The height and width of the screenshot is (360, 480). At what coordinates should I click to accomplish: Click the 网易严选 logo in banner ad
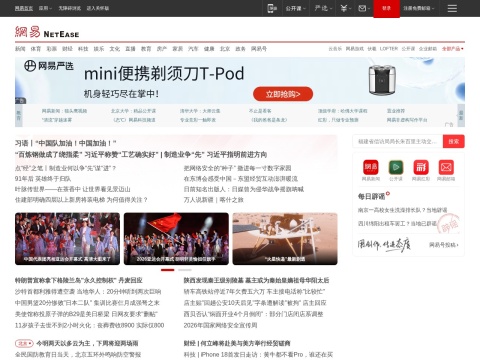49,66
